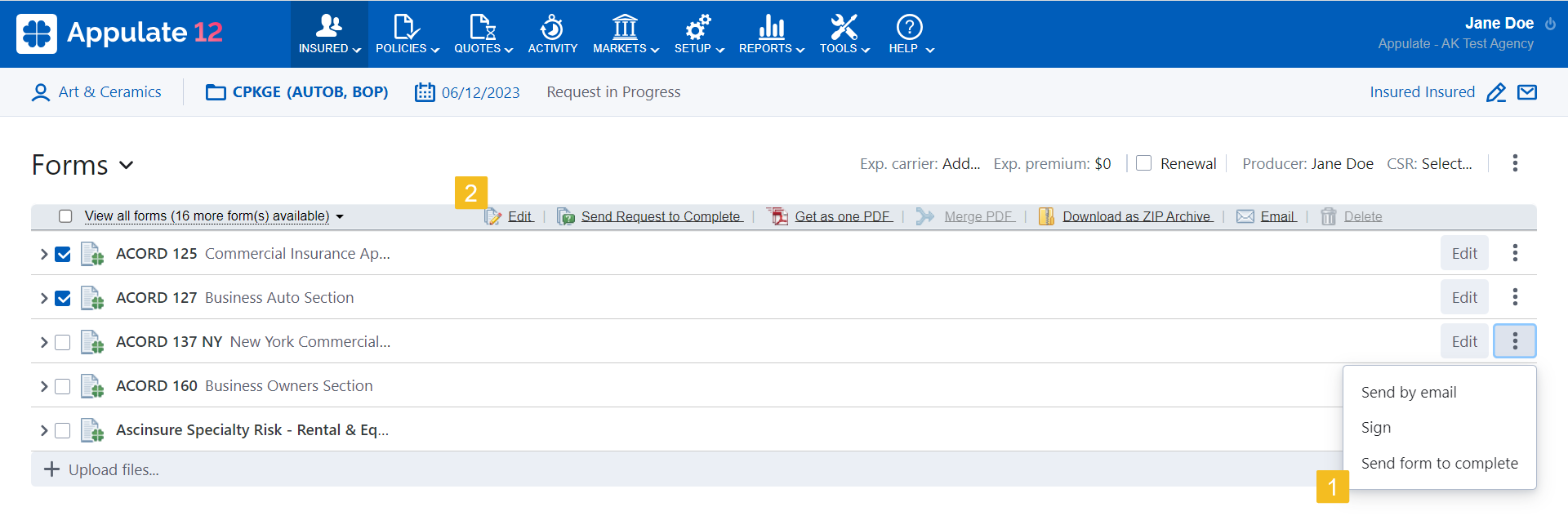
Task: Click the calendar icon next to 06/12/2023
Action: pos(425,92)
